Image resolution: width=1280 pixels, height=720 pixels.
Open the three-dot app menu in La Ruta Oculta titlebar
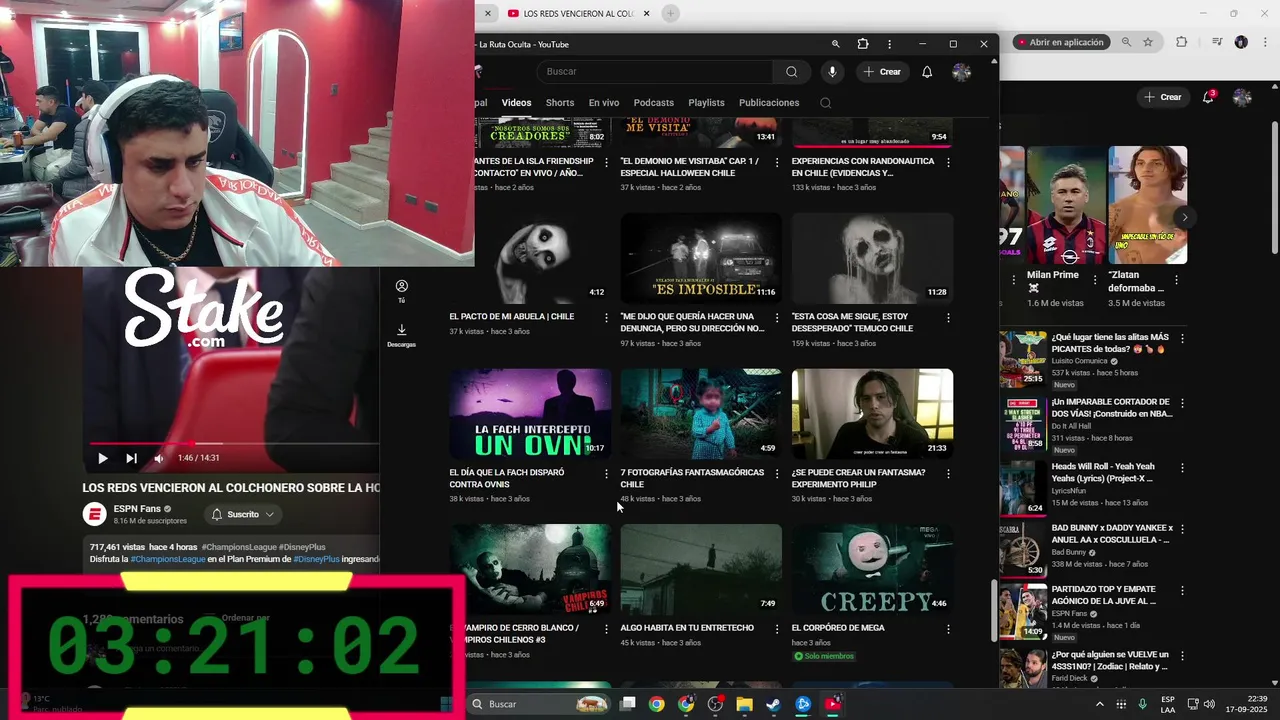[x=889, y=44]
